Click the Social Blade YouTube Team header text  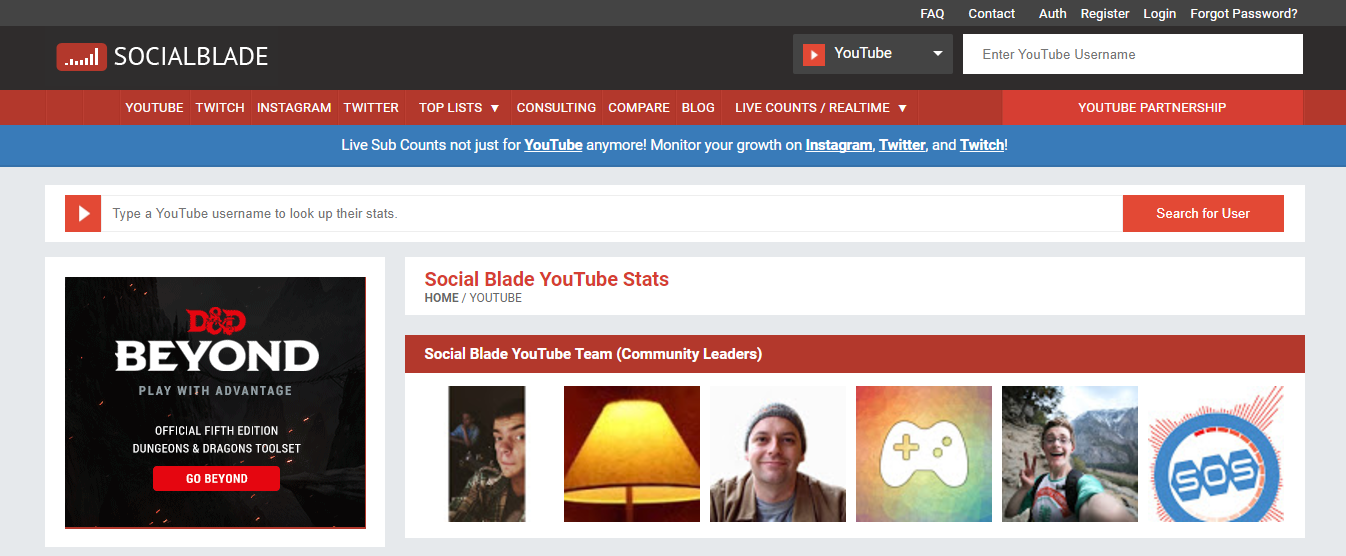(x=593, y=354)
